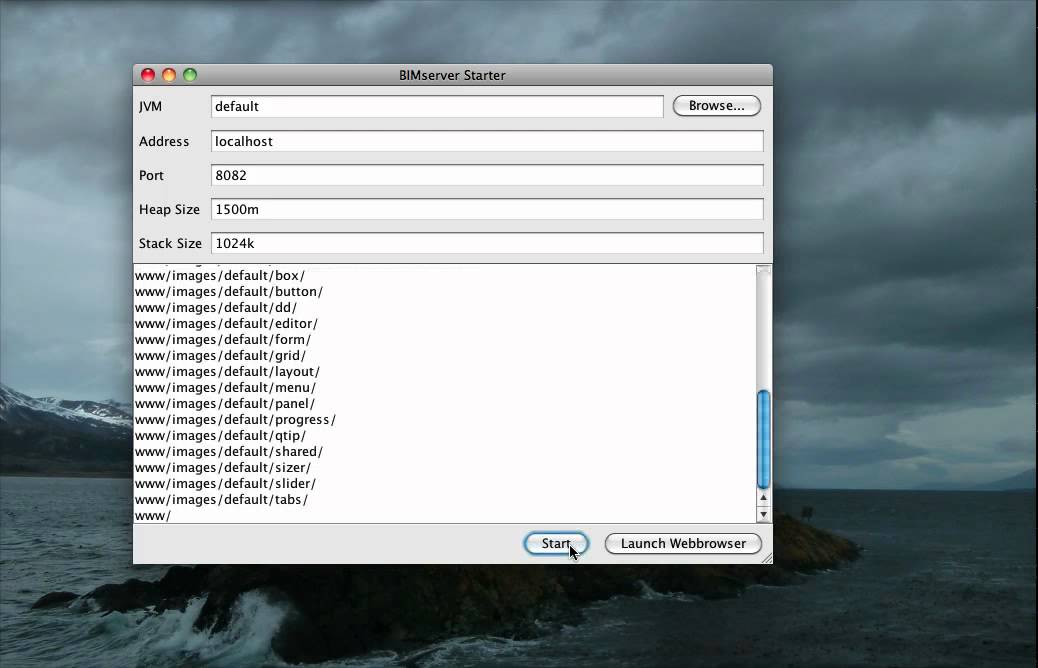Click log line www/images/default/tabs/
Viewport: 1038px width, 668px height.
[222, 500]
